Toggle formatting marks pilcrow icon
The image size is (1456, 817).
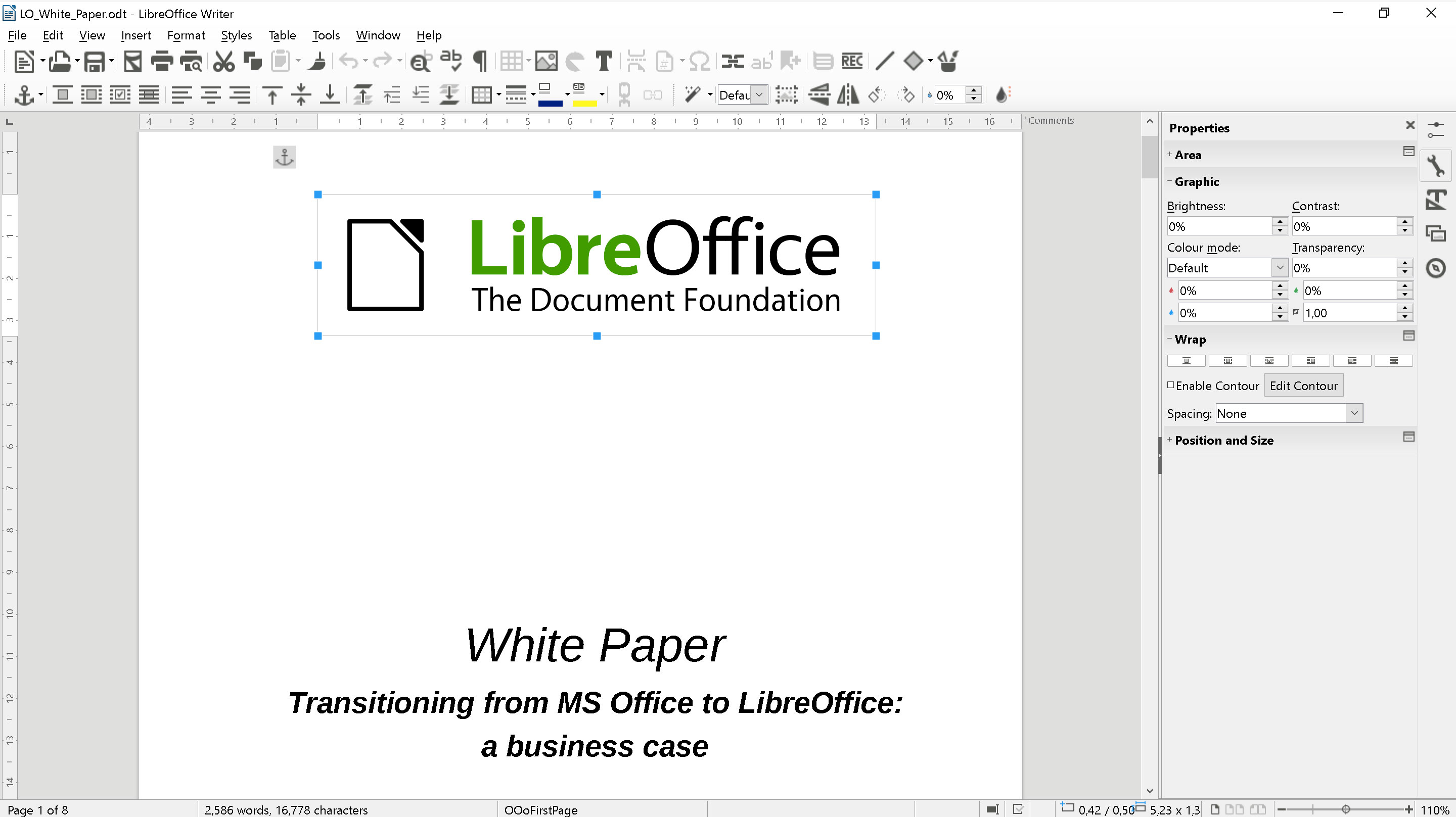480,61
